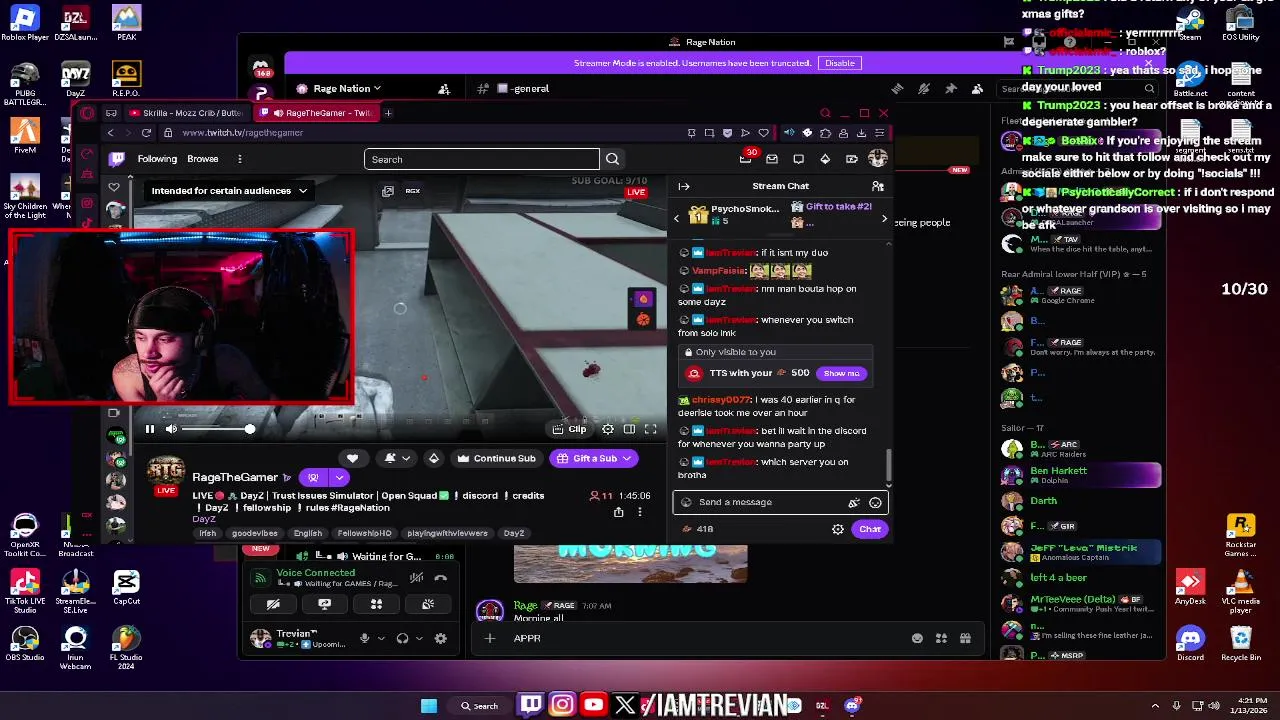1280x720 pixels.
Task: Create a clip with the Clip button
Action: click(569, 429)
